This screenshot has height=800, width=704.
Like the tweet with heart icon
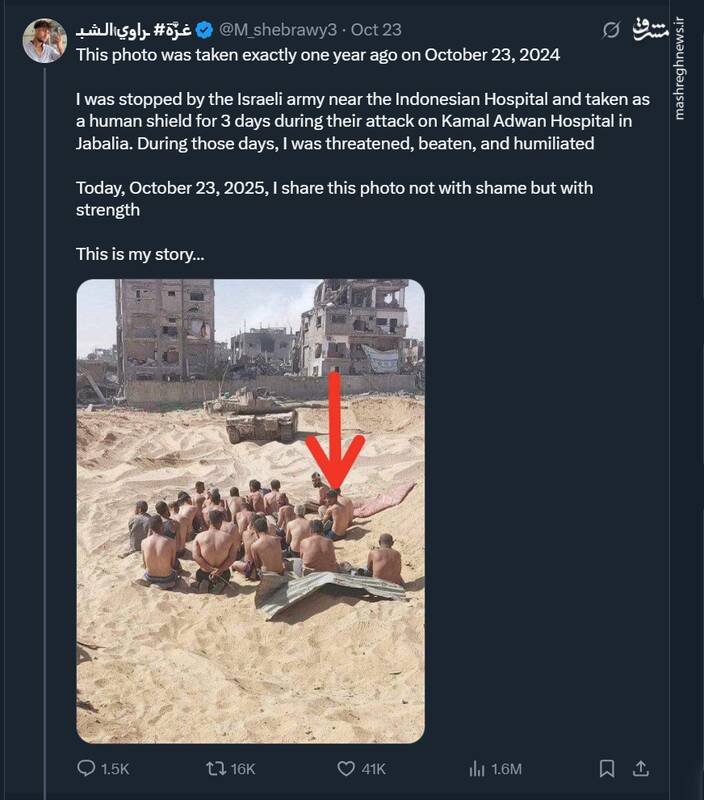click(346, 768)
